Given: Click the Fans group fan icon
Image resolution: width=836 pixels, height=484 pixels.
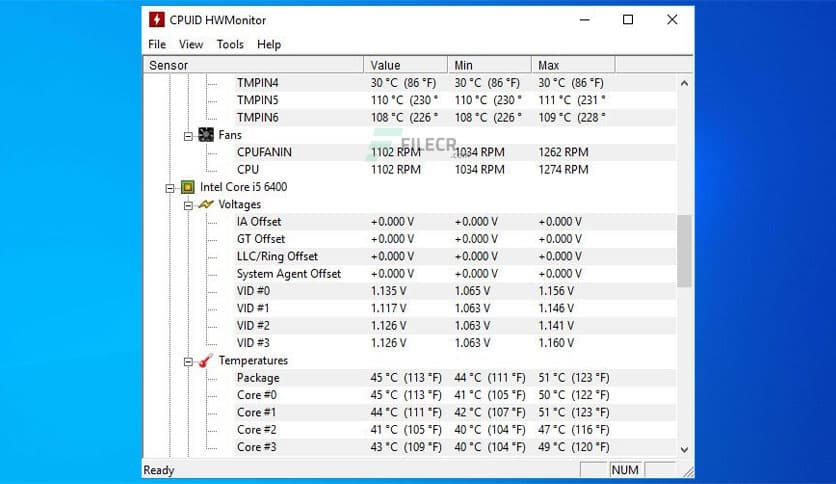Looking at the screenshot, I should point(206,135).
